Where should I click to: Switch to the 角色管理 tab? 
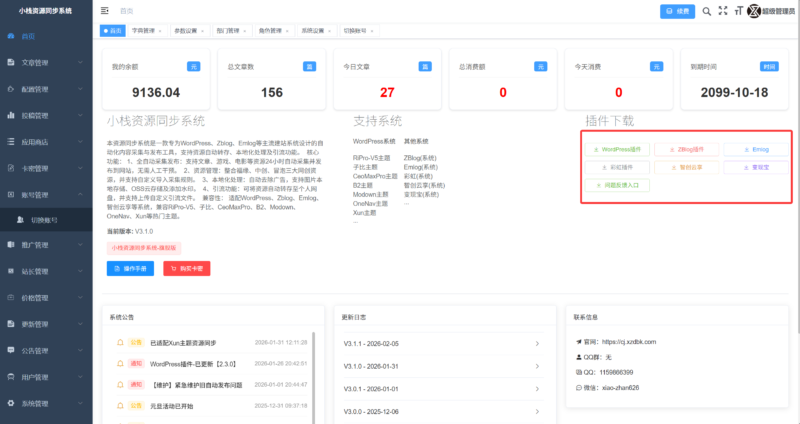273,31
